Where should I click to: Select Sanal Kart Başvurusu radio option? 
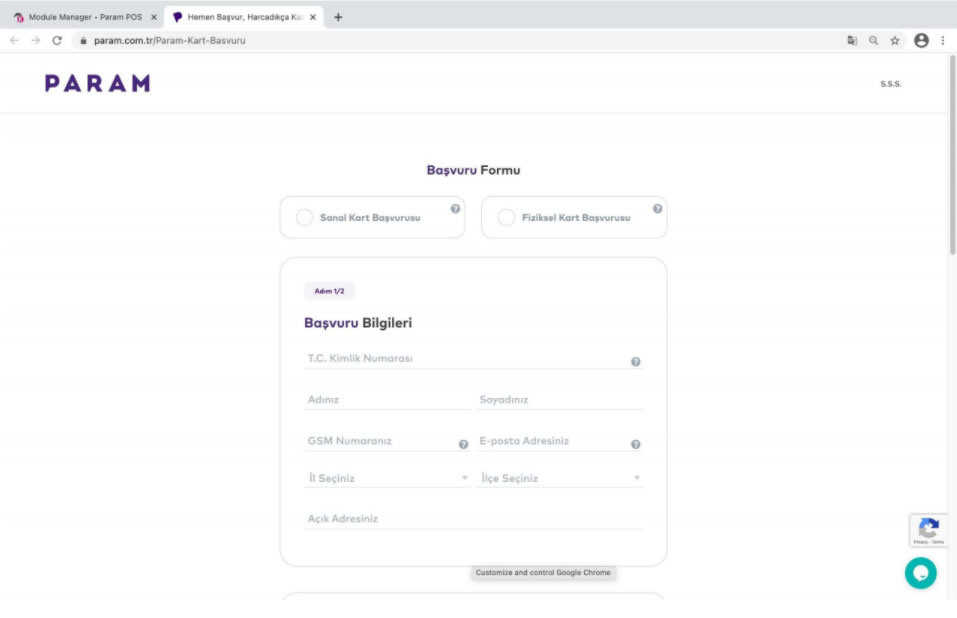pyautogui.click(x=305, y=217)
